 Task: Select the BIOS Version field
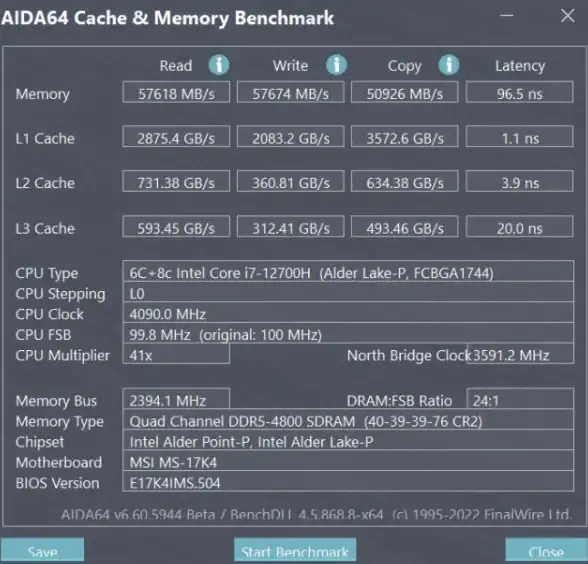tap(348, 482)
